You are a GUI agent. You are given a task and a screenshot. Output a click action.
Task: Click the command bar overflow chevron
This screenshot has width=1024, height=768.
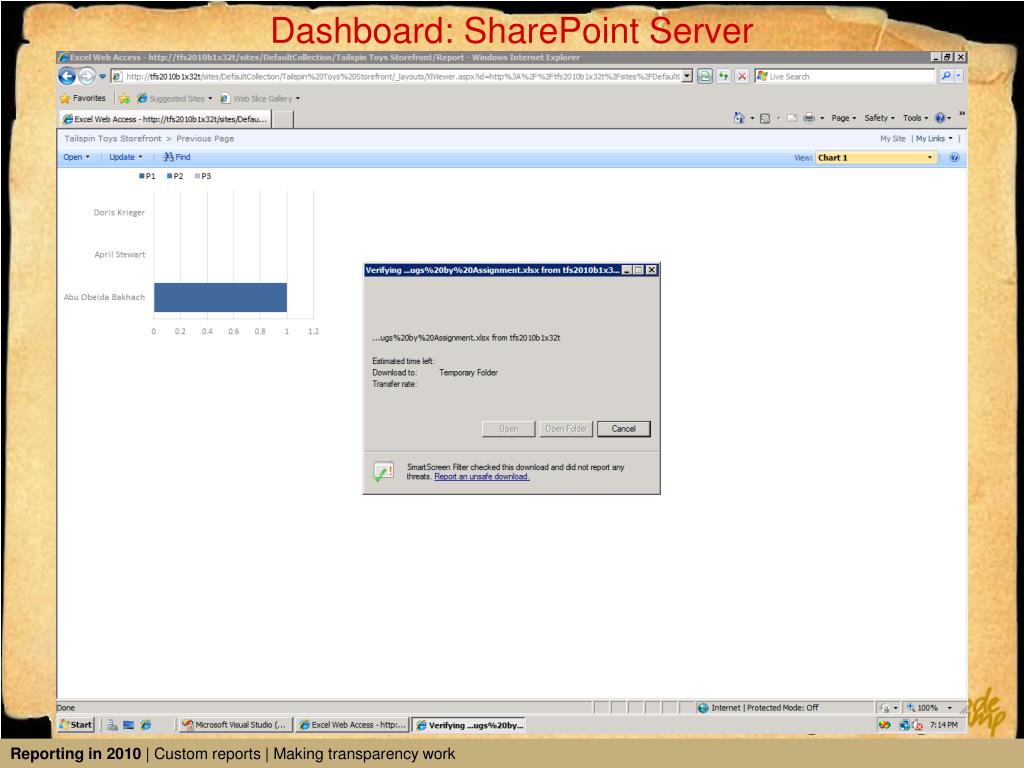[x=961, y=114]
